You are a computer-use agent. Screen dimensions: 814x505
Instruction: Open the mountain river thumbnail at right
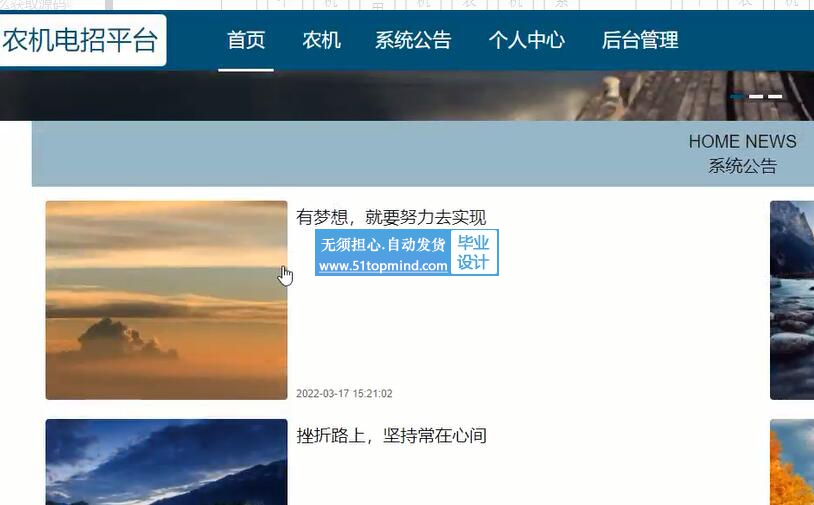pos(792,300)
